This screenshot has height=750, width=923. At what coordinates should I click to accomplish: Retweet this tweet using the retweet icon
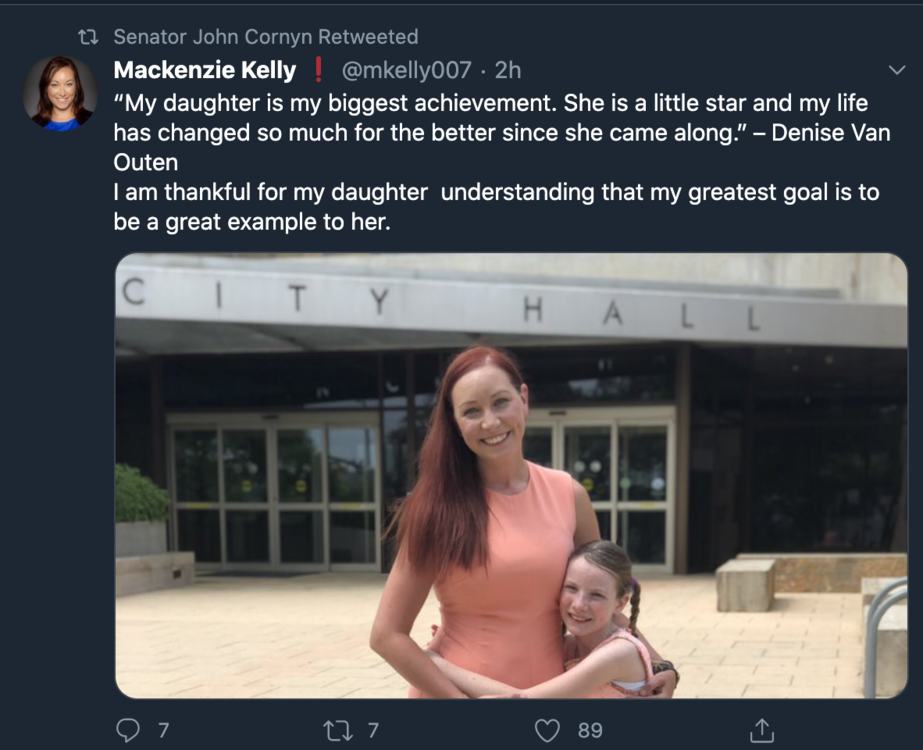click(x=335, y=730)
